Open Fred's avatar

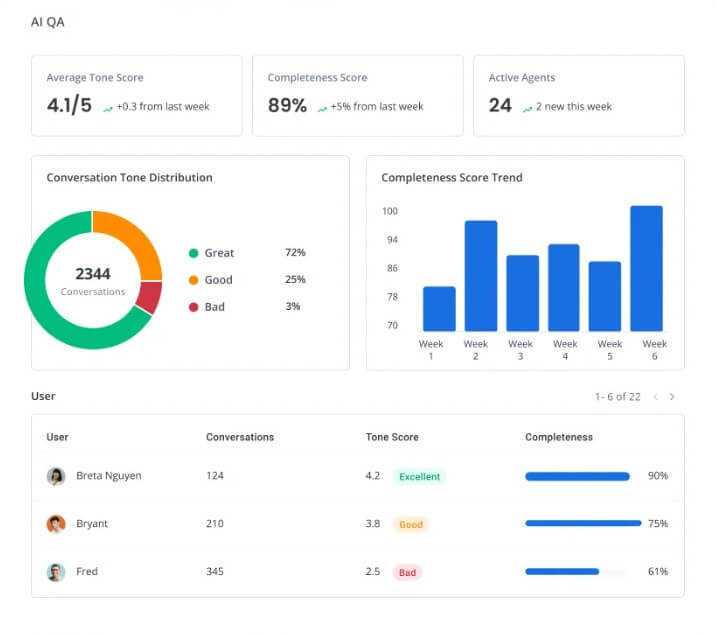[x=56, y=572]
